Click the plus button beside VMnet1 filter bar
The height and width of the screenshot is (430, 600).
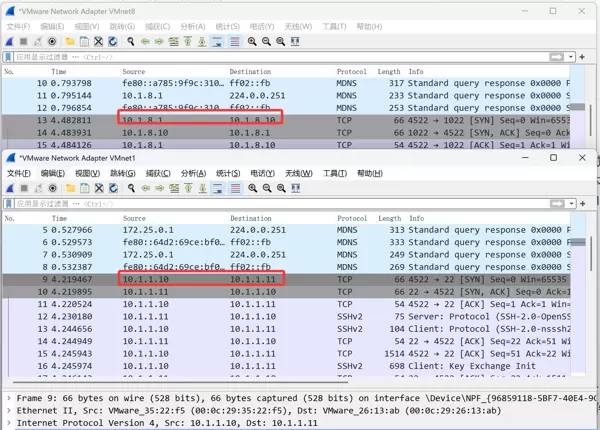pos(585,204)
